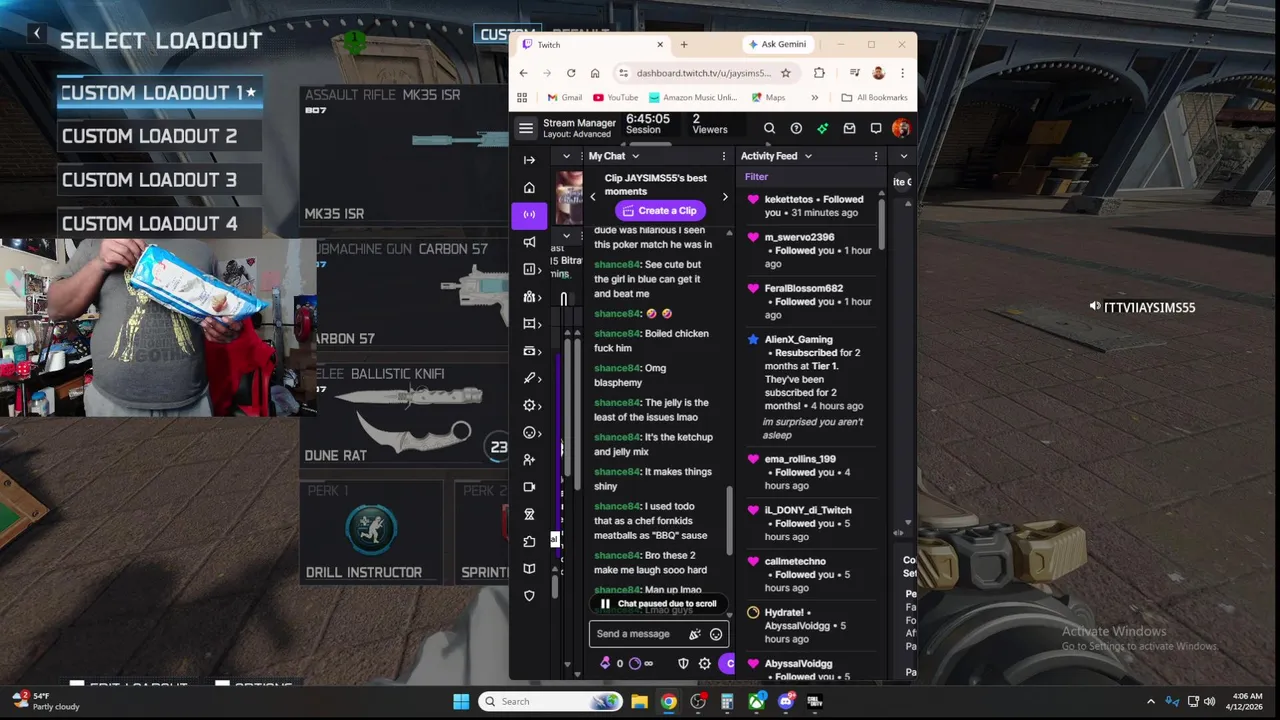Click the moderation shield below message box
The width and height of the screenshot is (1280, 720).
683,663
